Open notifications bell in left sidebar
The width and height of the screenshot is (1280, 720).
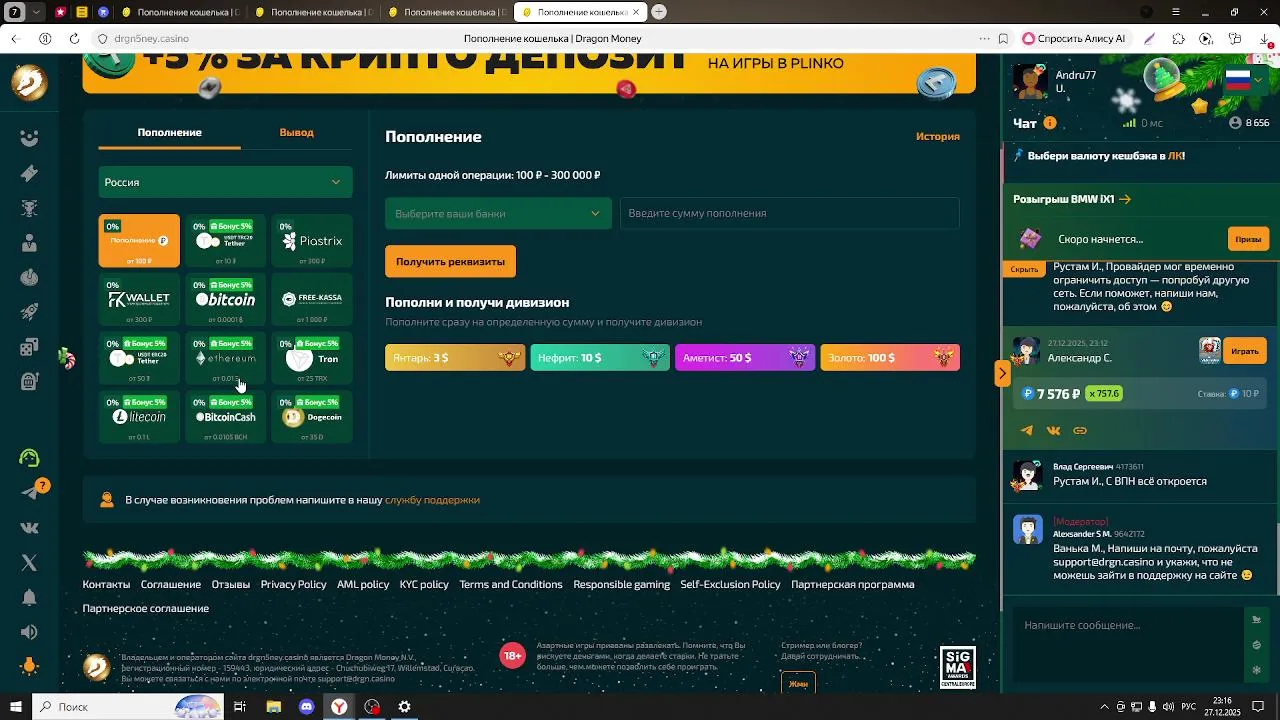click(29, 597)
